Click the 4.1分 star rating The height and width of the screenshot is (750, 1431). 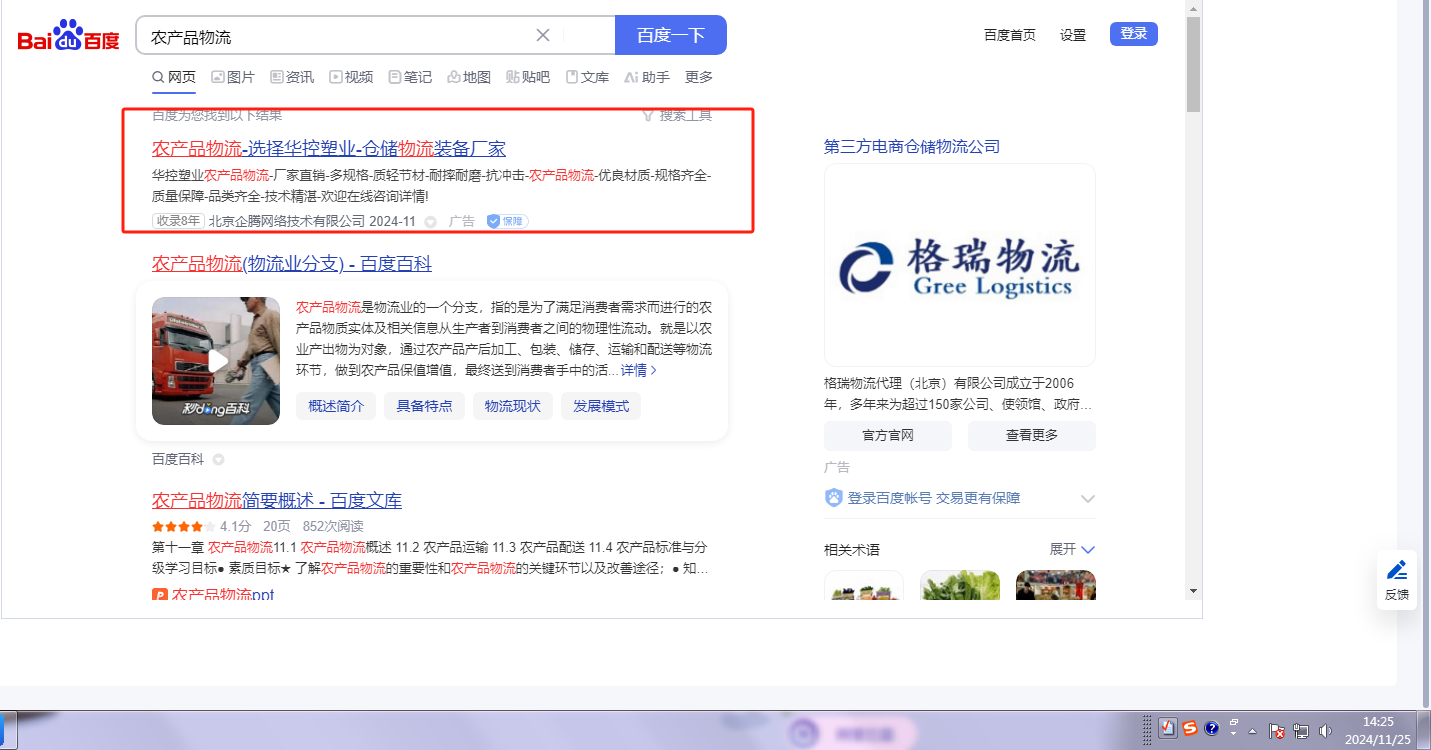[202, 526]
